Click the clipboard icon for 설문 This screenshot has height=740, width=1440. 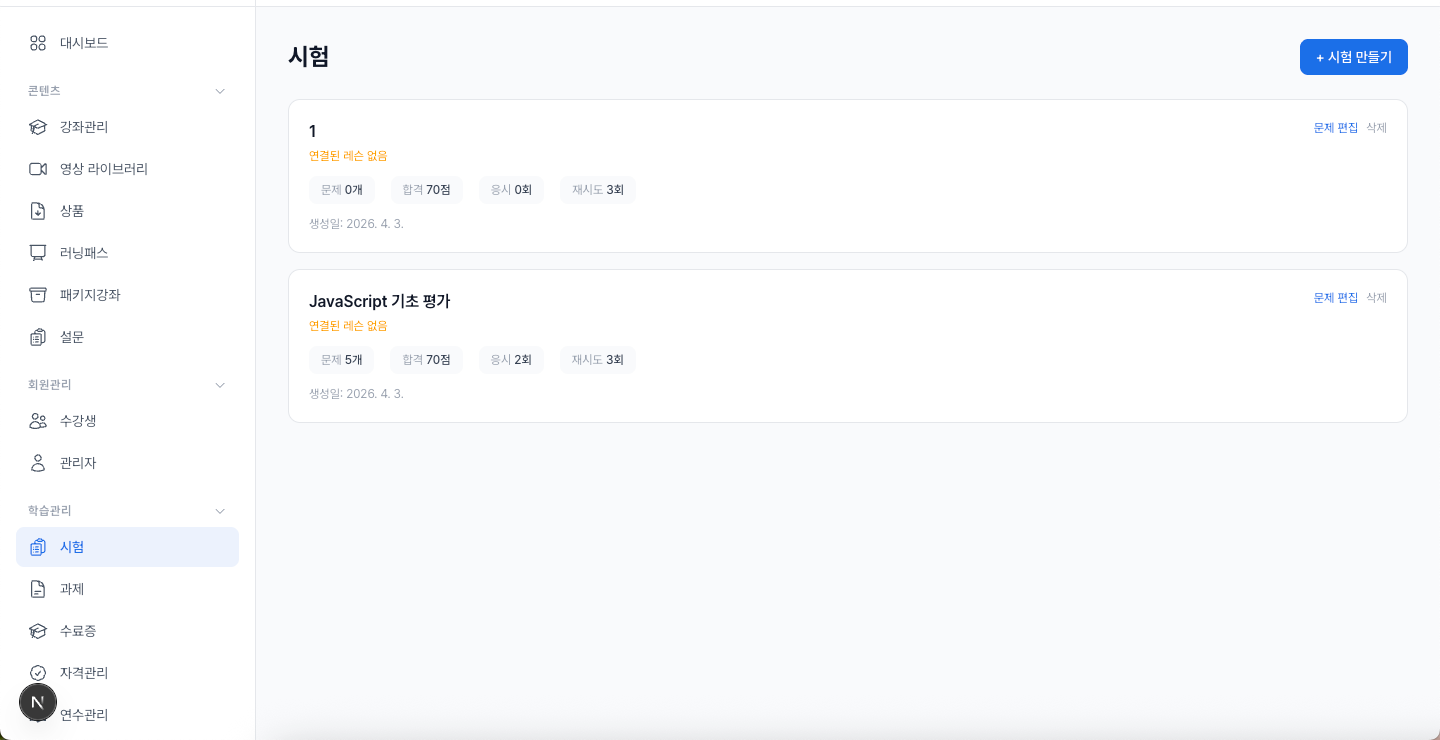38,337
